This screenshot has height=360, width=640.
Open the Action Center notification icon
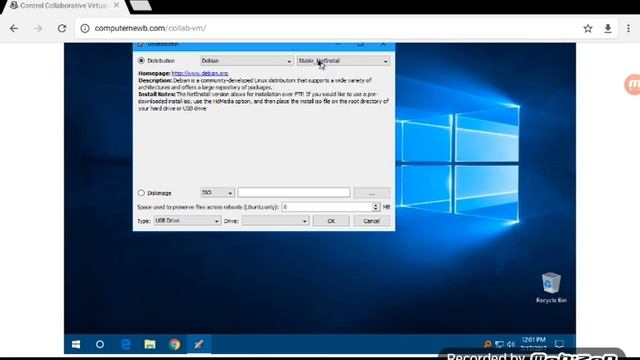pyautogui.click(x=560, y=344)
